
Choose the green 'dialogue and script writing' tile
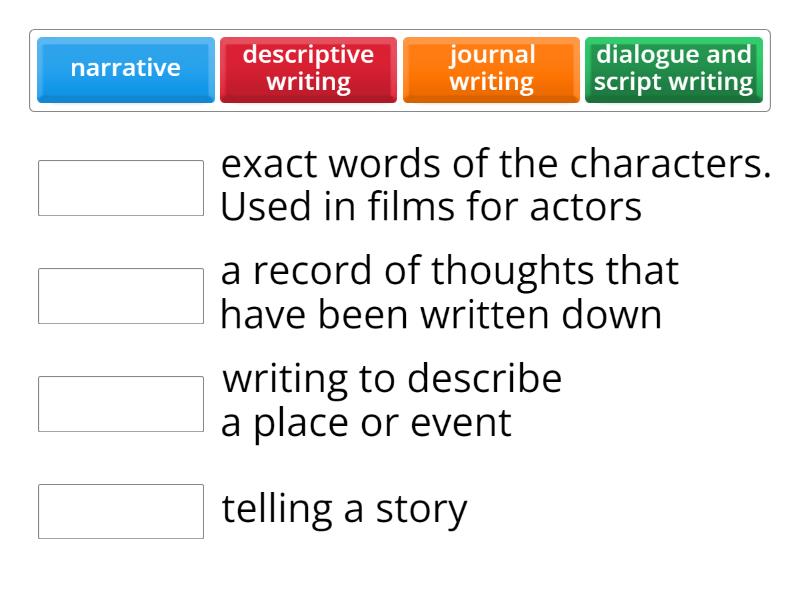(x=673, y=69)
